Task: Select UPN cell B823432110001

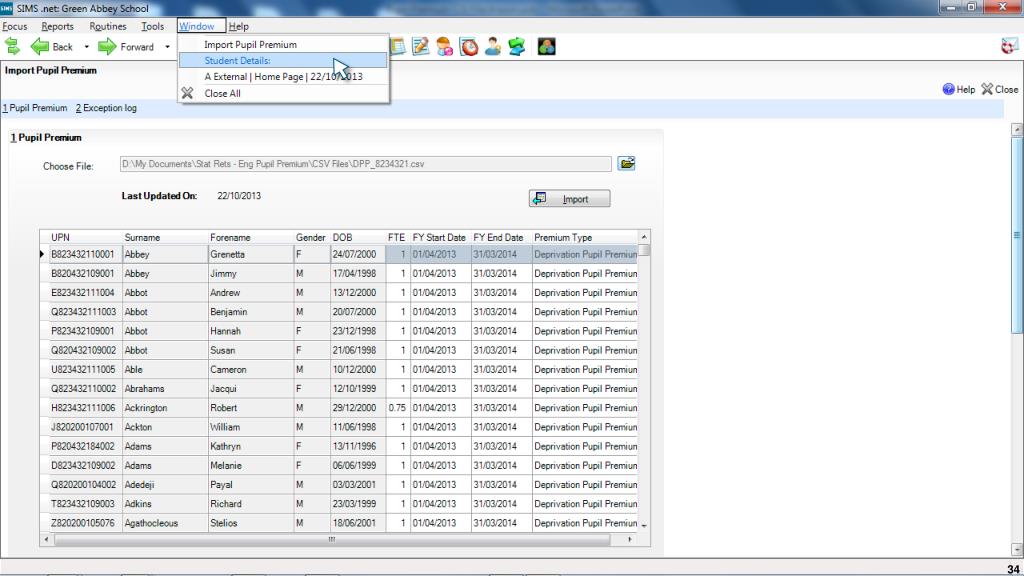Action: pos(86,254)
